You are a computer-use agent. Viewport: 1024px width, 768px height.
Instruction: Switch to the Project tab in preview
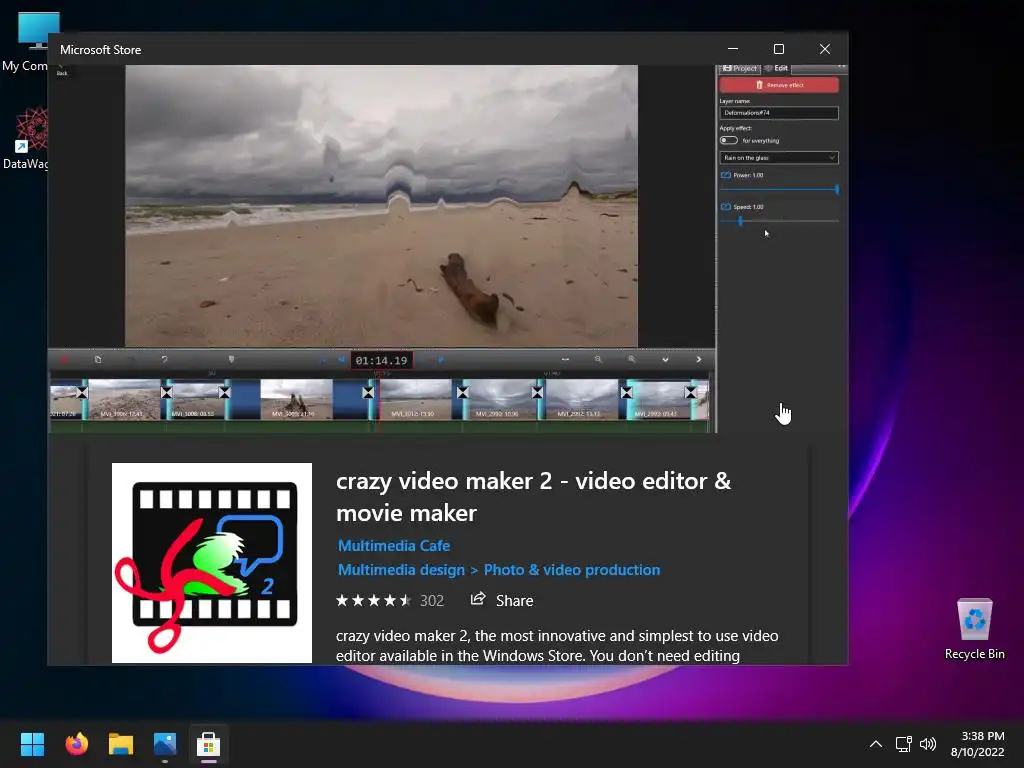[x=740, y=69]
